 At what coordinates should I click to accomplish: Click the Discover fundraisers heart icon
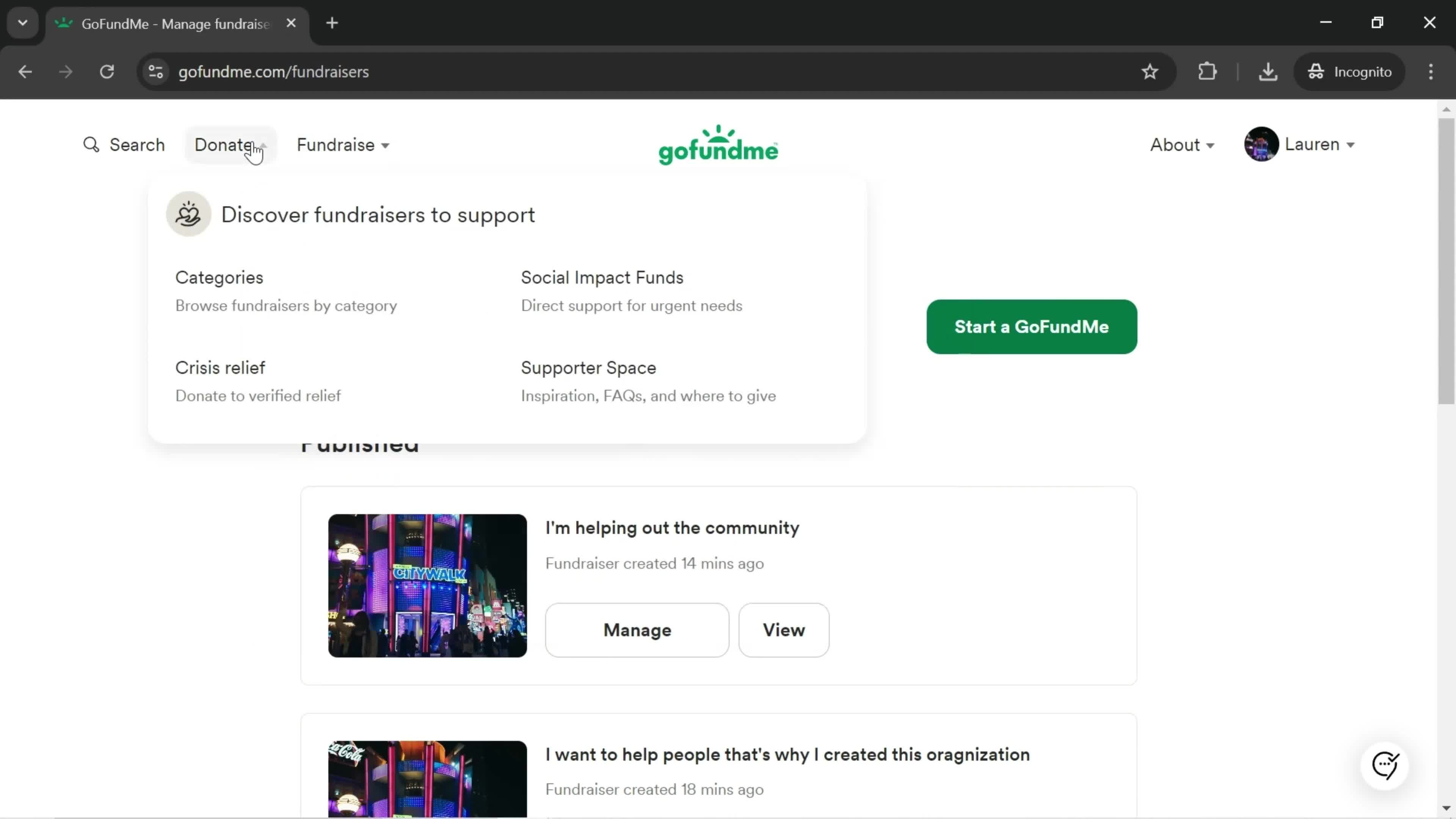click(x=188, y=213)
